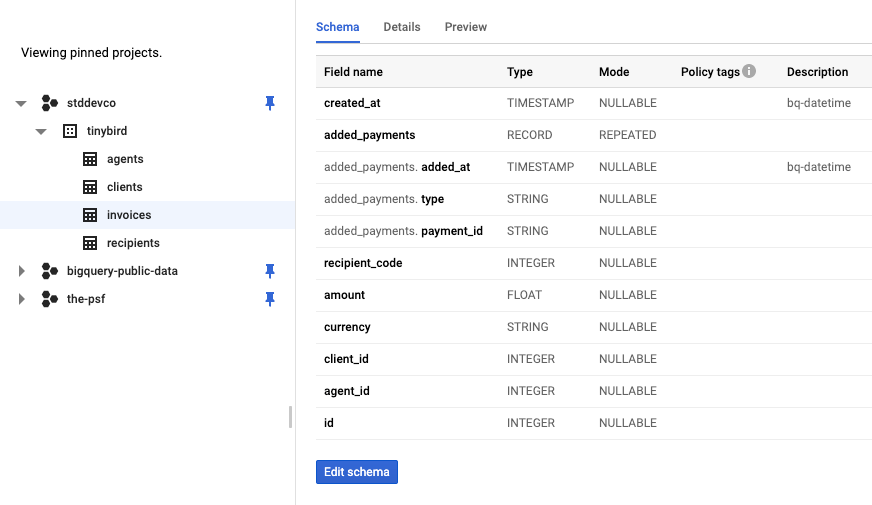The width and height of the screenshot is (872, 505).
Task: Unpin the the-psf project
Action: pyautogui.click(x=269, y=299)
